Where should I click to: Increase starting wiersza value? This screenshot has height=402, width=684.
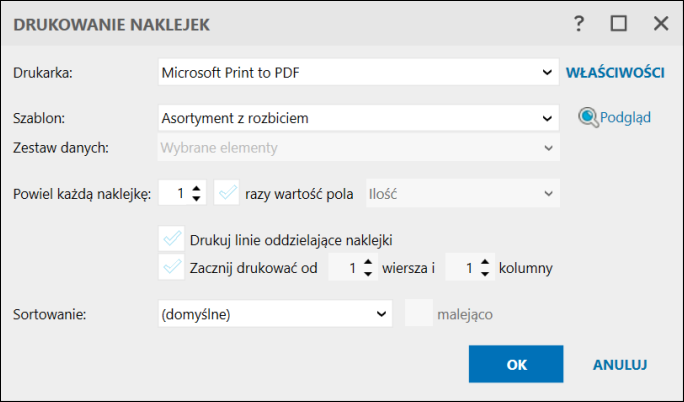[368, 262]
